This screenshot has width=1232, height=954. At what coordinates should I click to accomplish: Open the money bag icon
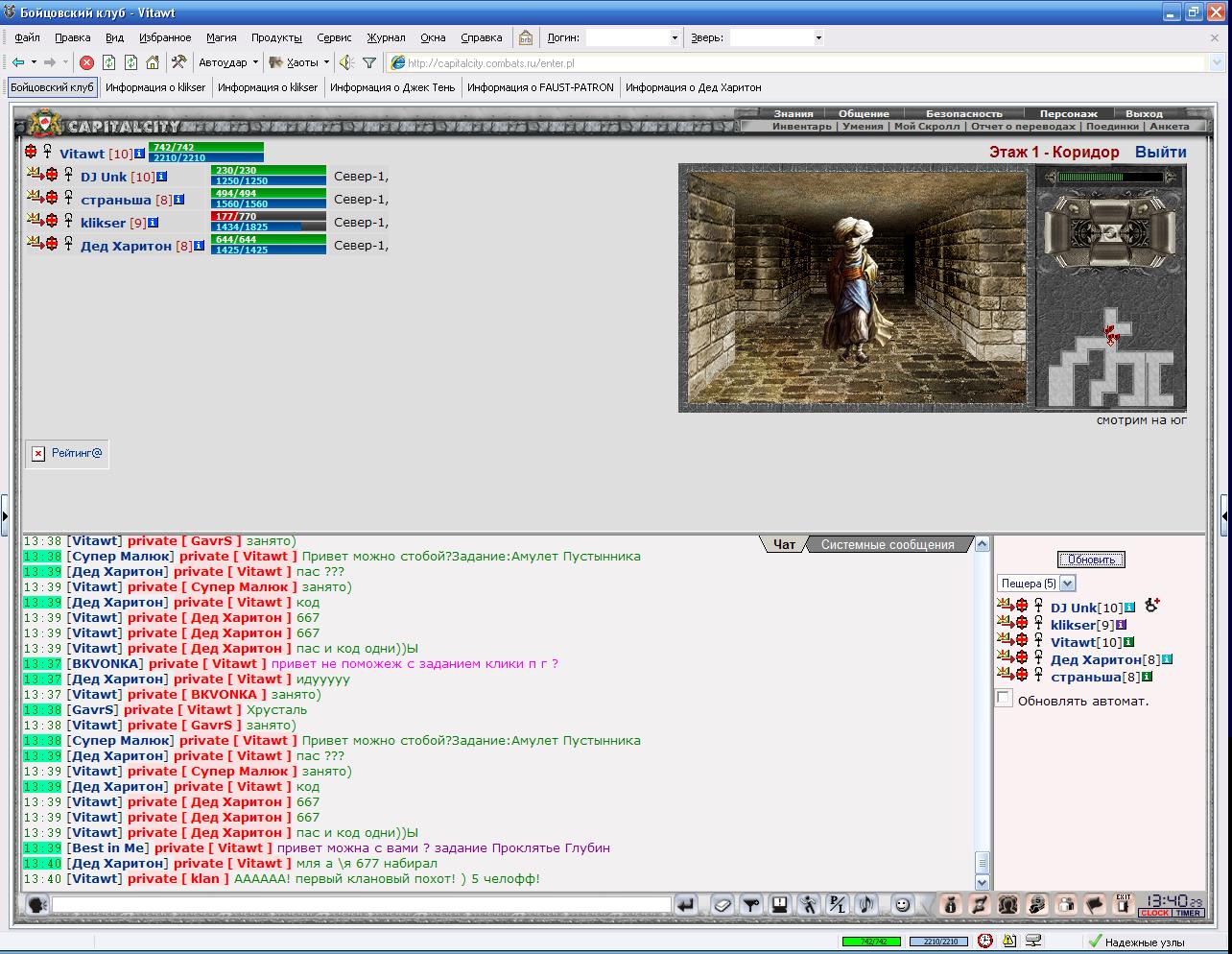coord(950,904)
